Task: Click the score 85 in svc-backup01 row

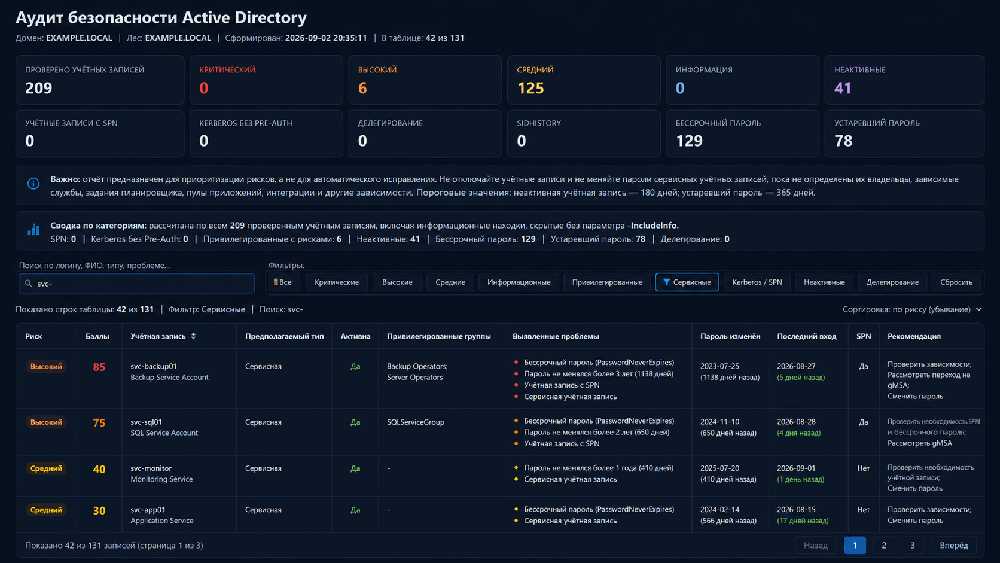Action: tap(99, 367)
